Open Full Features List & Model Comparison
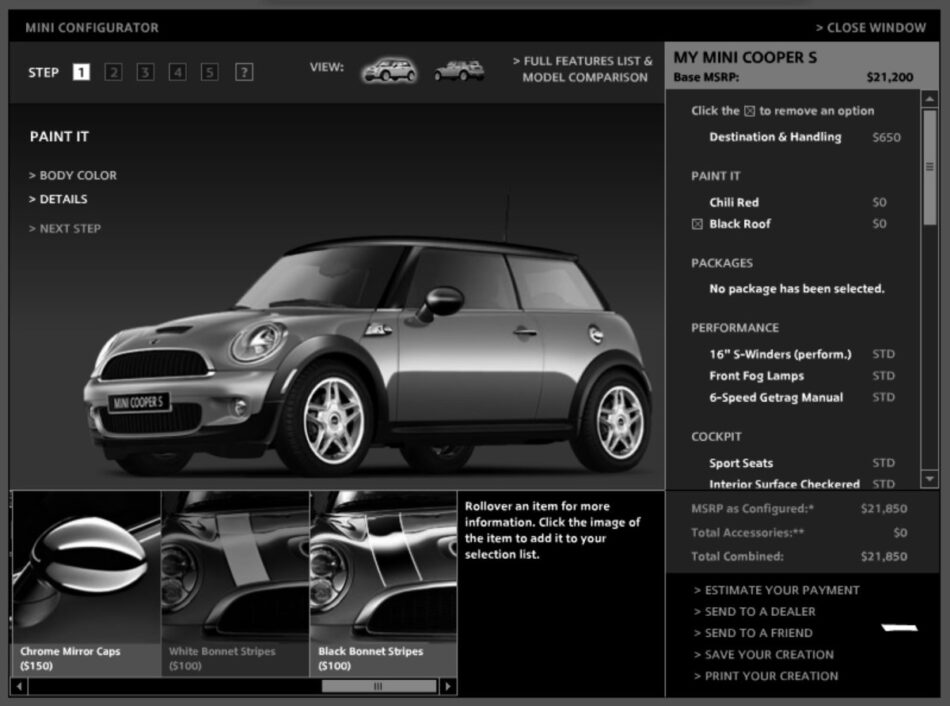 [583, 69]
